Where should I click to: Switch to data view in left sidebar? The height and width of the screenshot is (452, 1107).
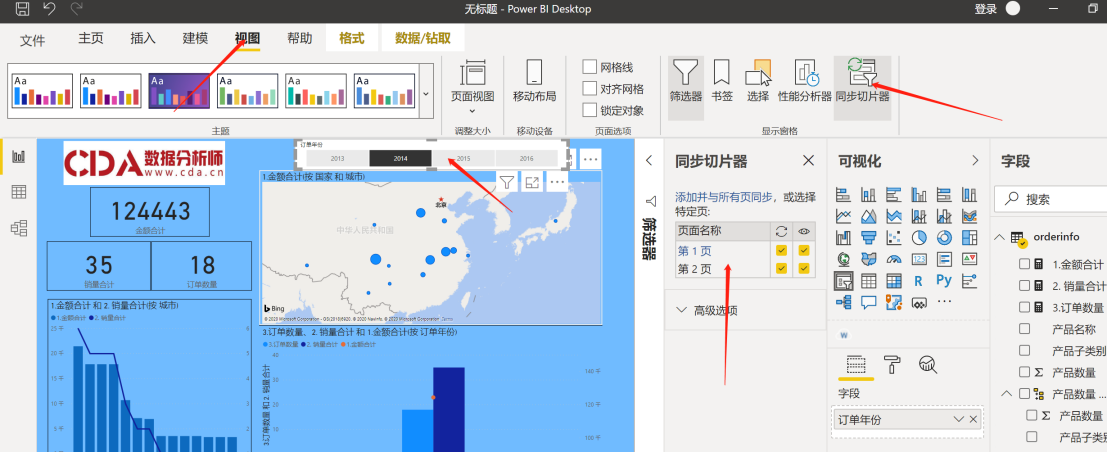pos(19,192)
